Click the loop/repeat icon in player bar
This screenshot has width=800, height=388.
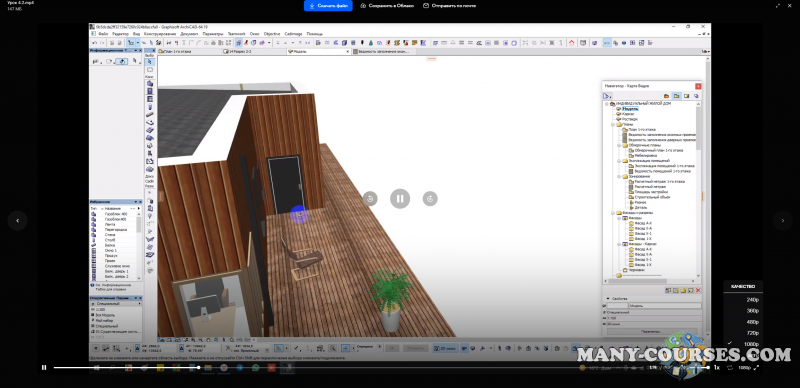(x=730, y=367)
